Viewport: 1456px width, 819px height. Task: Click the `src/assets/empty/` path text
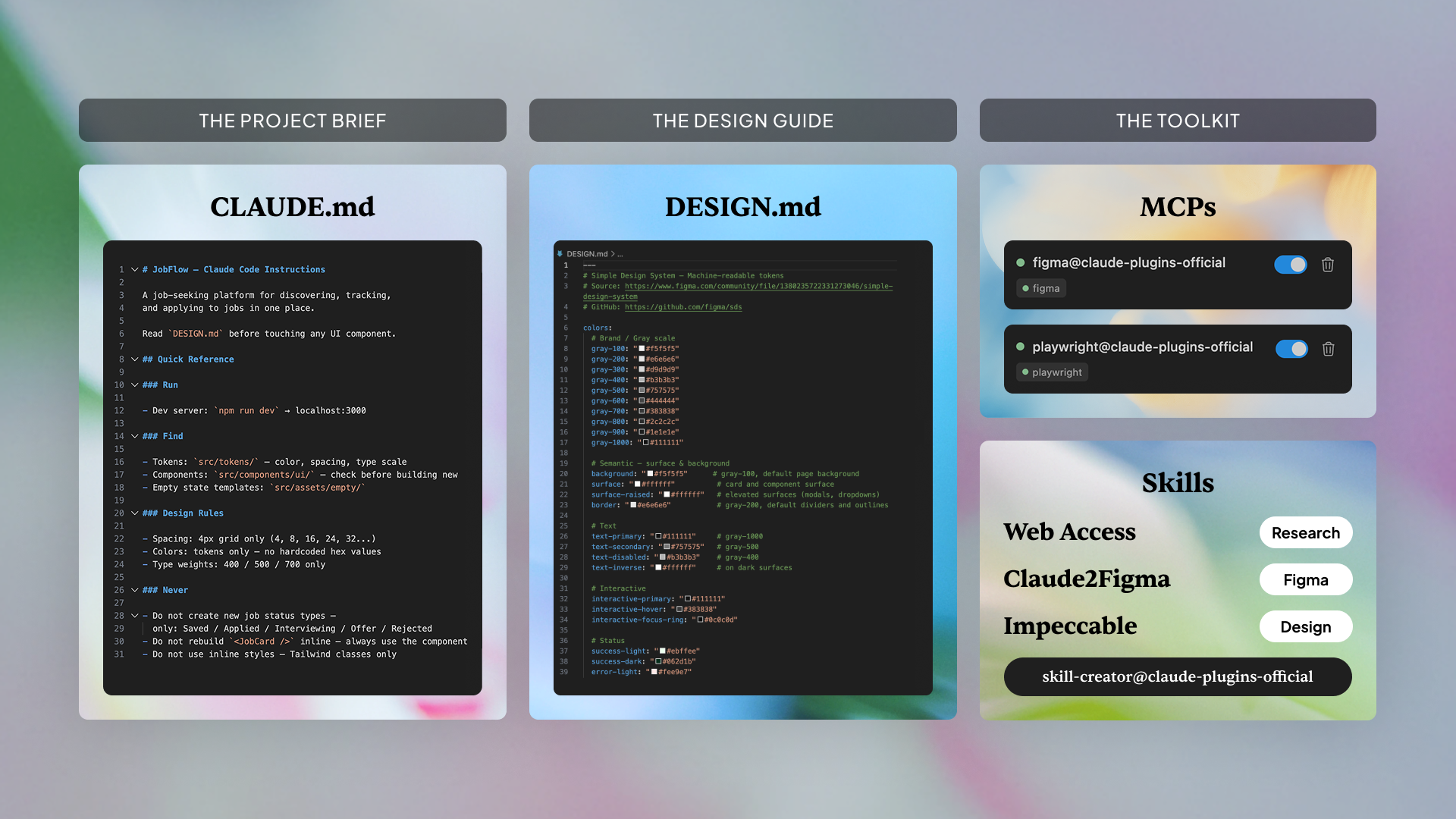[317, 488]
